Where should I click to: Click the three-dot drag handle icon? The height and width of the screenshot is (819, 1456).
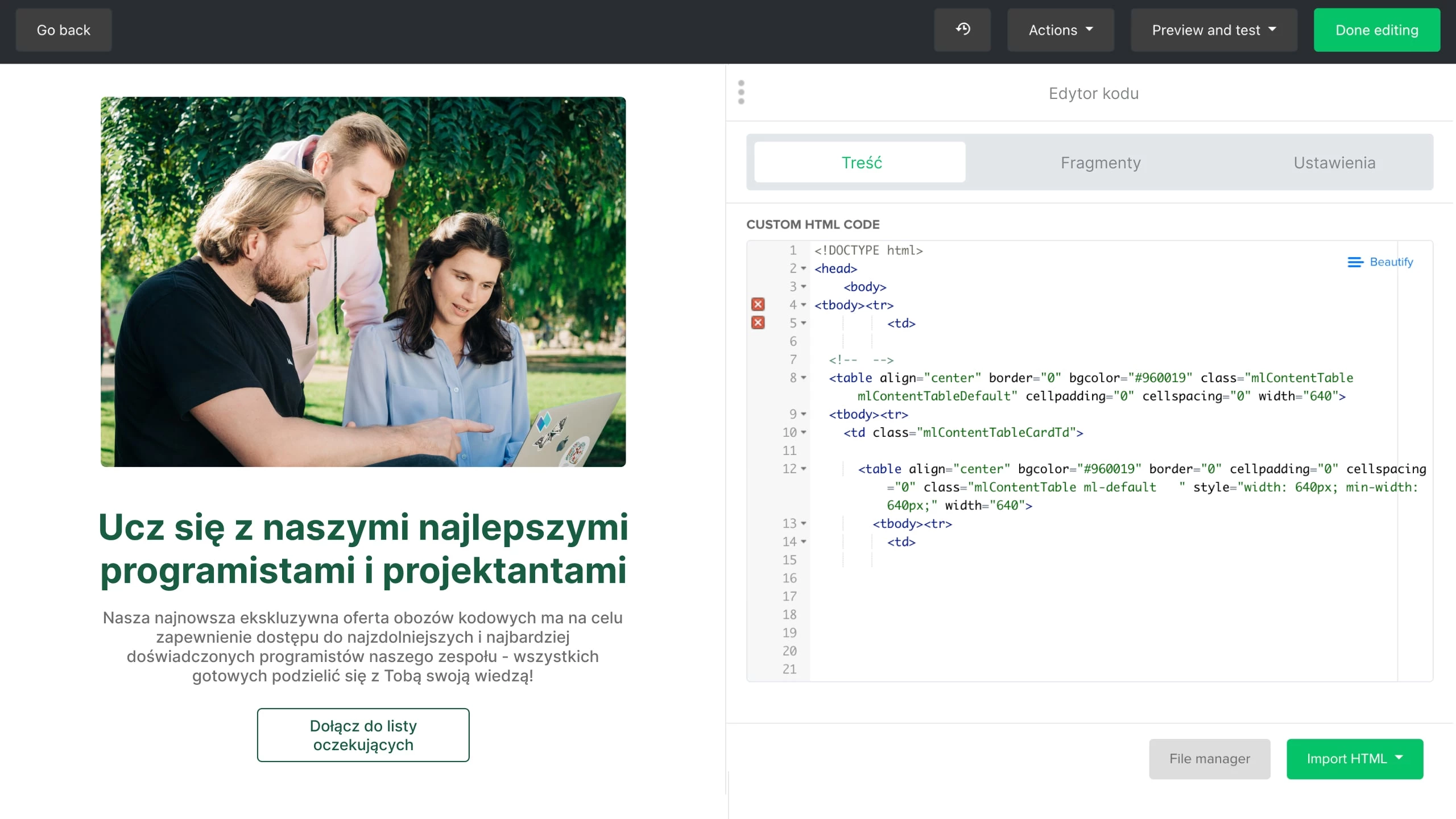(741, 92)
